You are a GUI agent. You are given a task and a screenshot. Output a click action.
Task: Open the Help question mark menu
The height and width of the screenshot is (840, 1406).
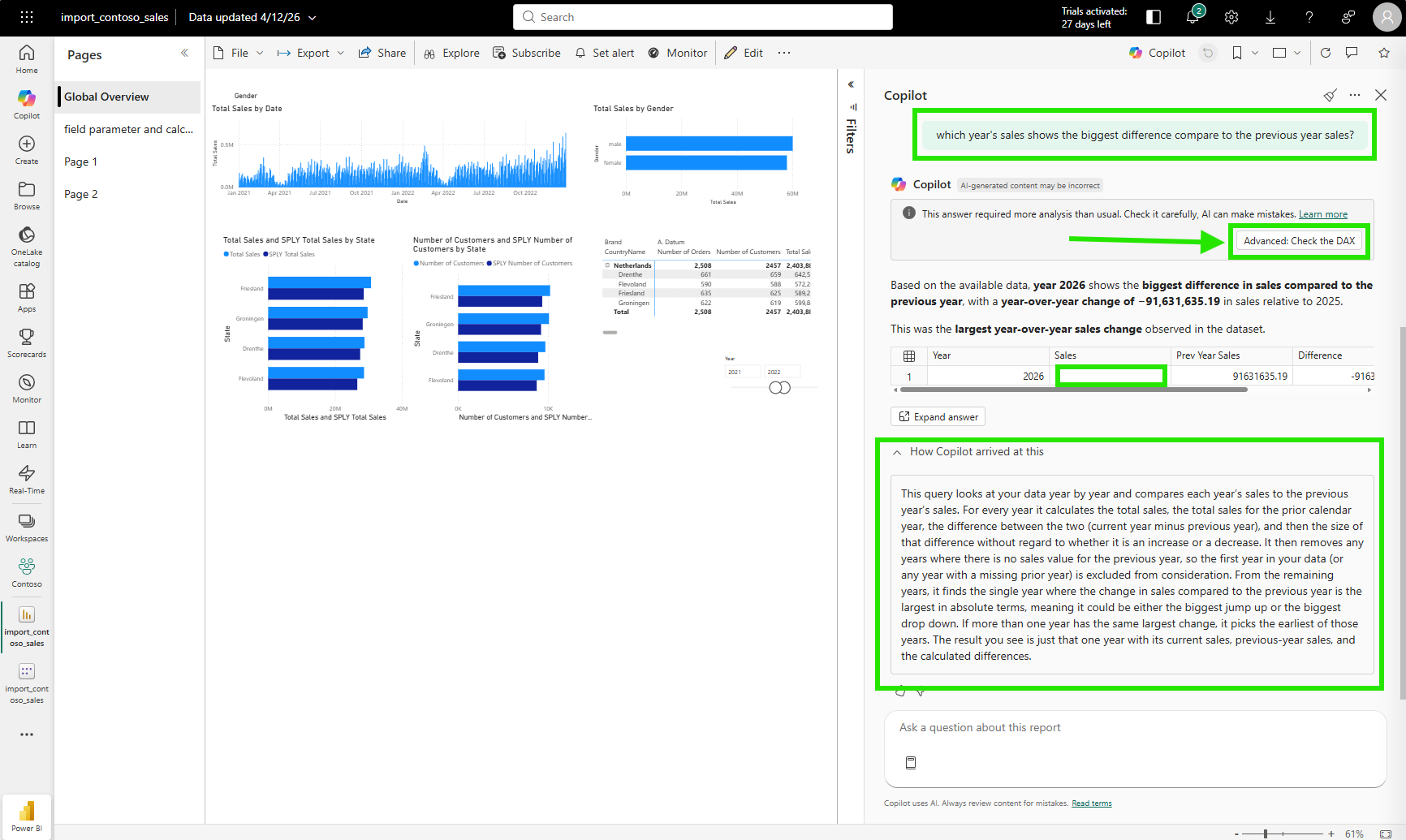pyautogui.click(x=1309, y=17)
